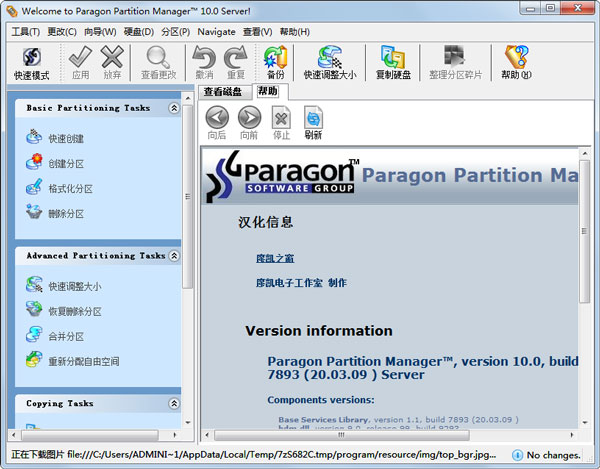Screen dimensions: 600x469
Task: Open the 更改(C) menu
Action: click(62, 32)
